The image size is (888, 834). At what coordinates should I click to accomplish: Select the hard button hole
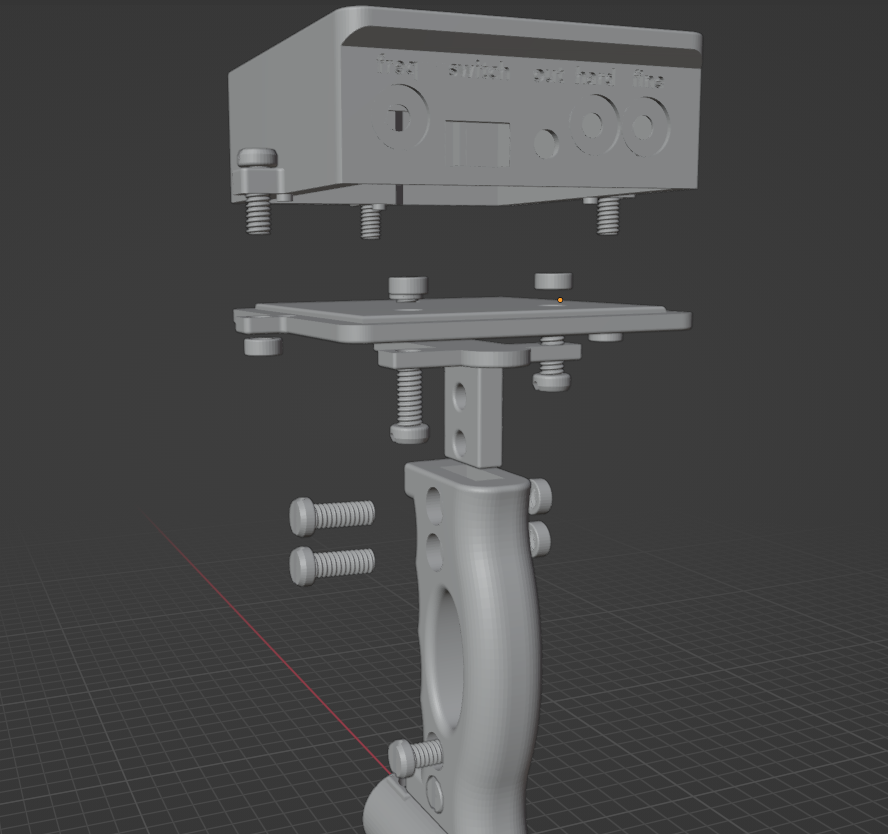pyautogui.click(x=594, y=127)
